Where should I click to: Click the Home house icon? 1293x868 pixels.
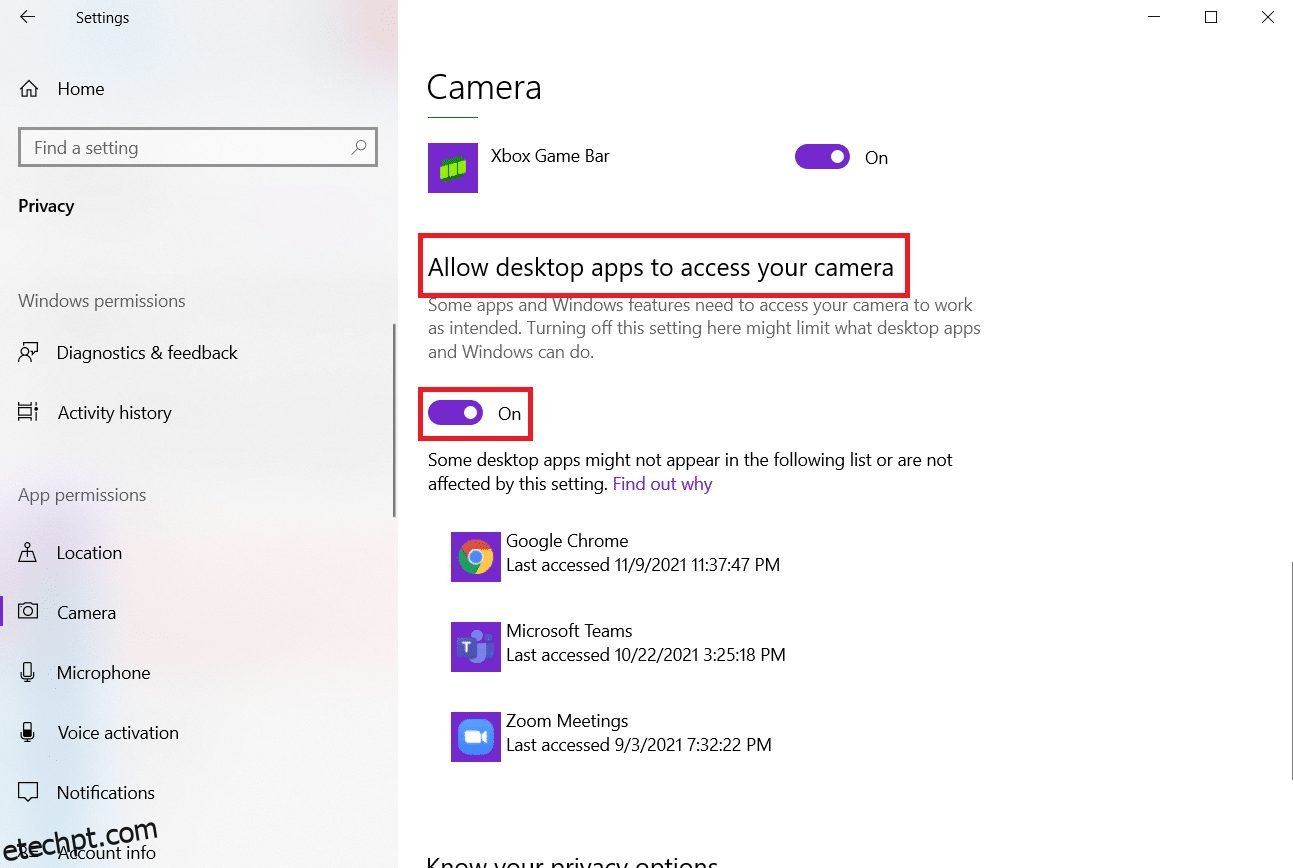[x=30, y=88]
